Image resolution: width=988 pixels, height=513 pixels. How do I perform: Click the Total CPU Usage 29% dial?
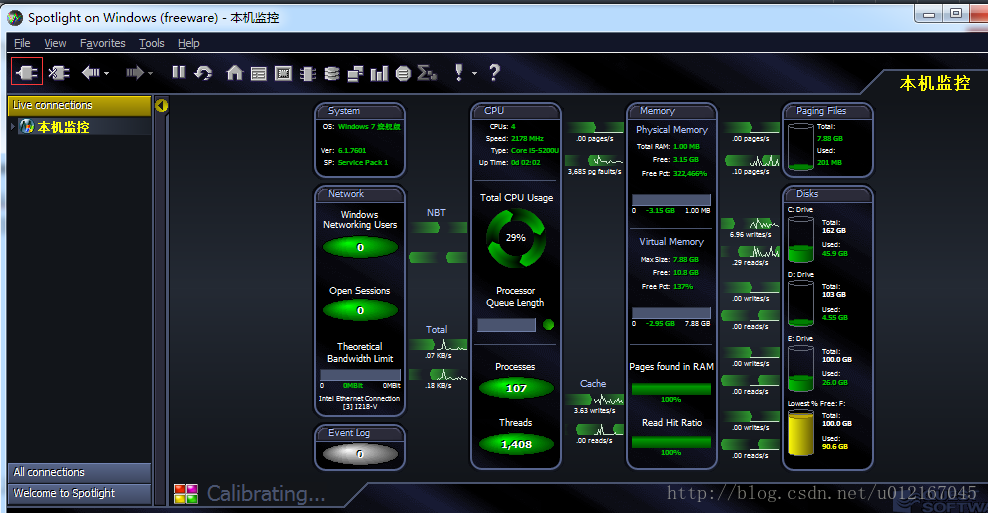pos(515,238)
